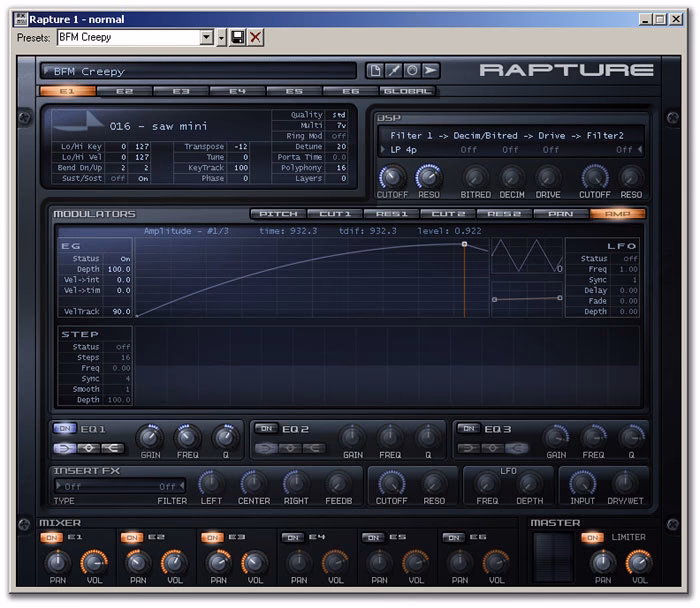Select the PAN modulator tab
The image size is (700, 608).
point(561,214)
